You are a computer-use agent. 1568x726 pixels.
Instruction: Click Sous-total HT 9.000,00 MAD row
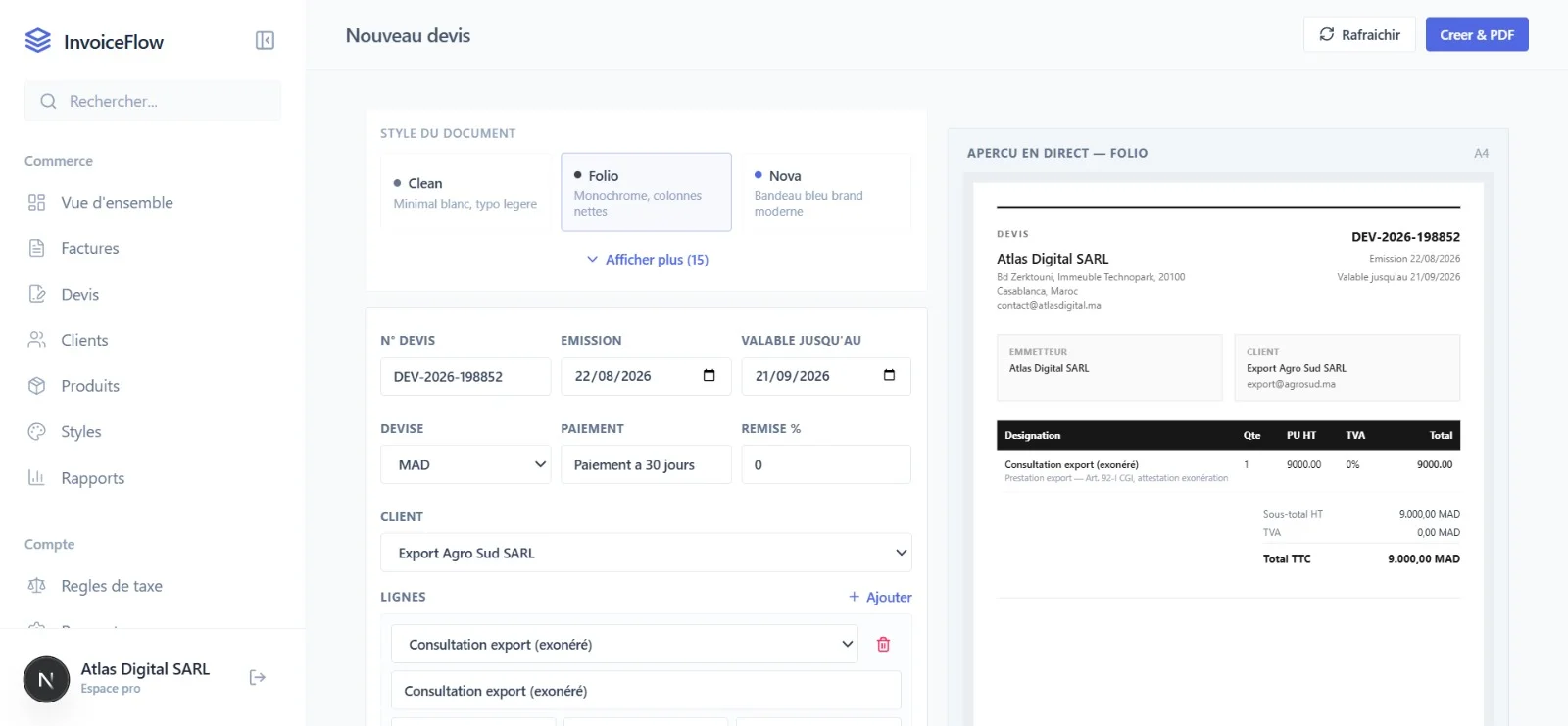(x=1361, y=514)
